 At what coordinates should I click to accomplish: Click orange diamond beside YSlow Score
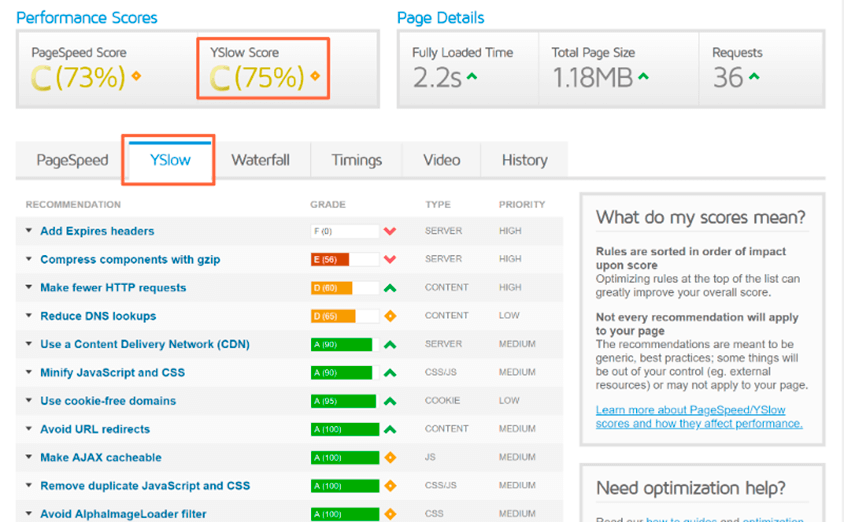[315, 76]
